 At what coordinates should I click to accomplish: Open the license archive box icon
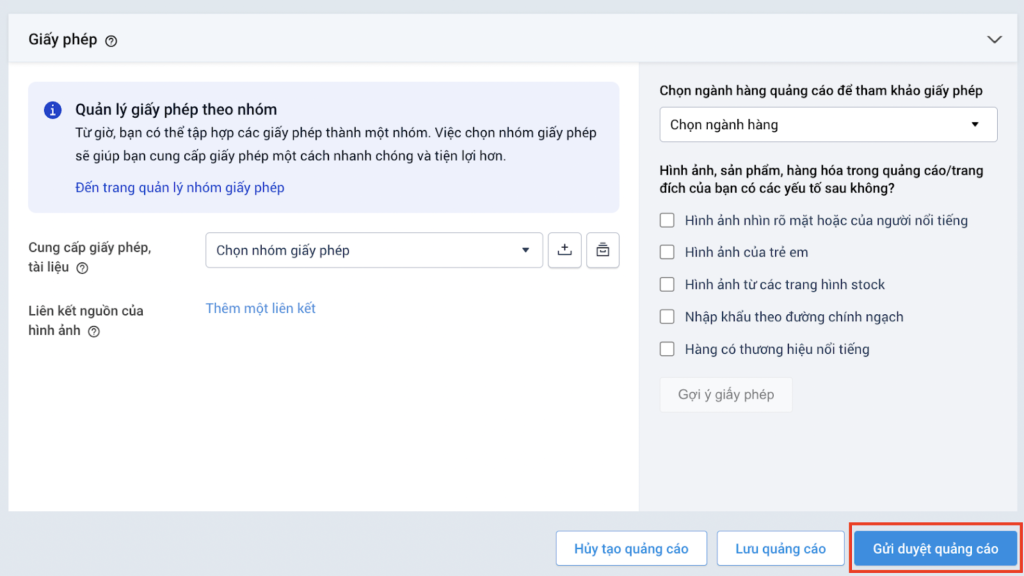tap(602, 250)
